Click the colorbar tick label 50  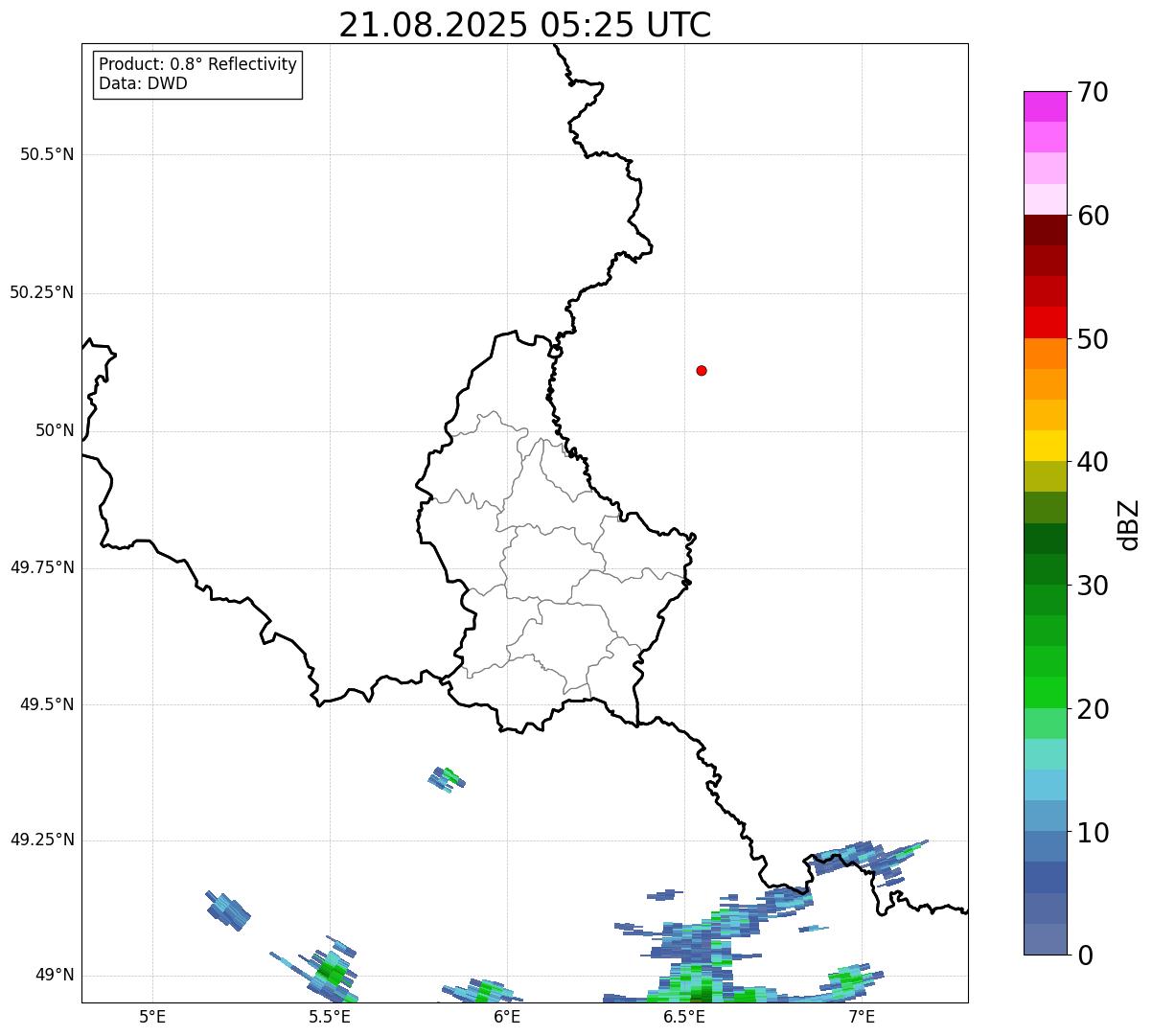[1094, 339]
